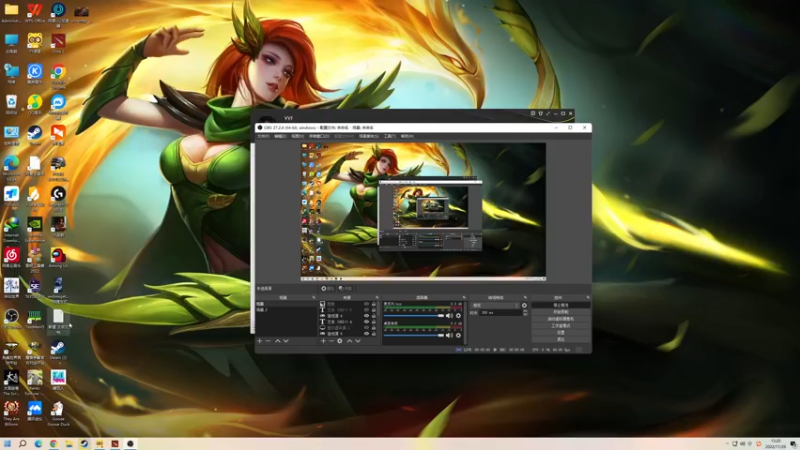Open the 帮助(H) Help menu in OBS
This screenshot has width=800, height=450.
tap(407, 136)
